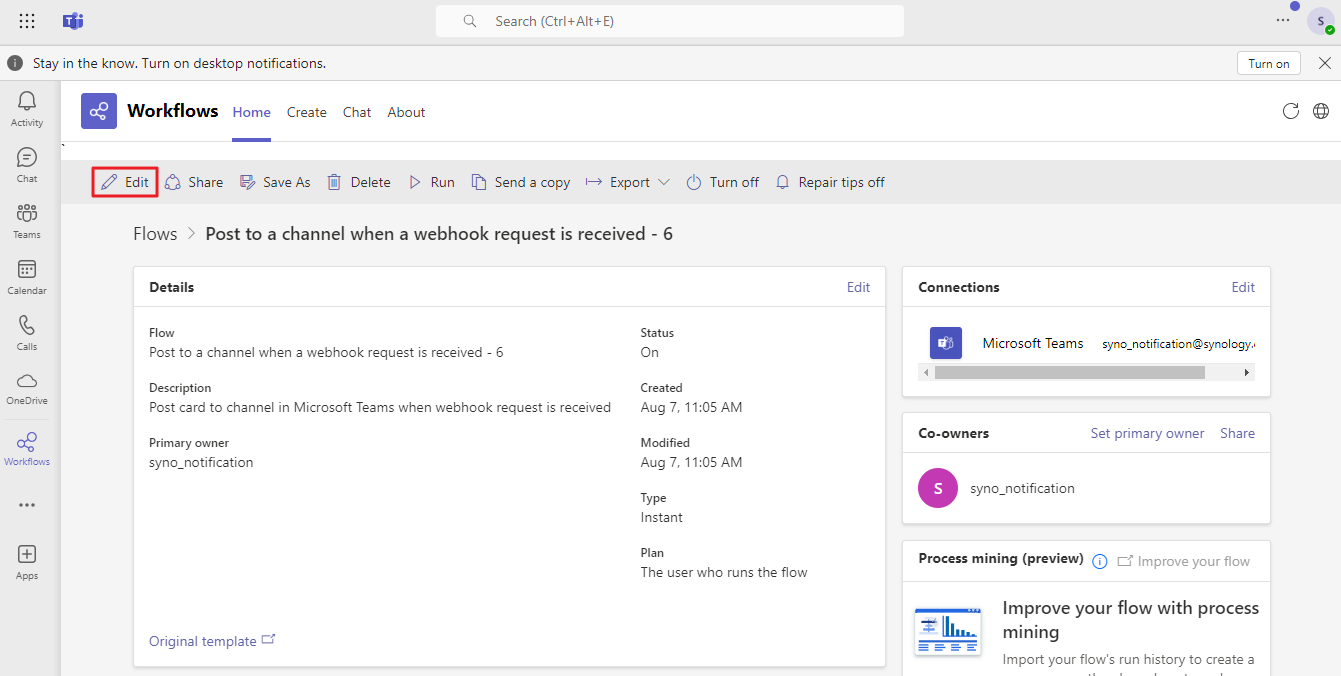Viewport: 1341px width, 676px height.
Task: Click the search box at top
Action: [x=670, y=21]
